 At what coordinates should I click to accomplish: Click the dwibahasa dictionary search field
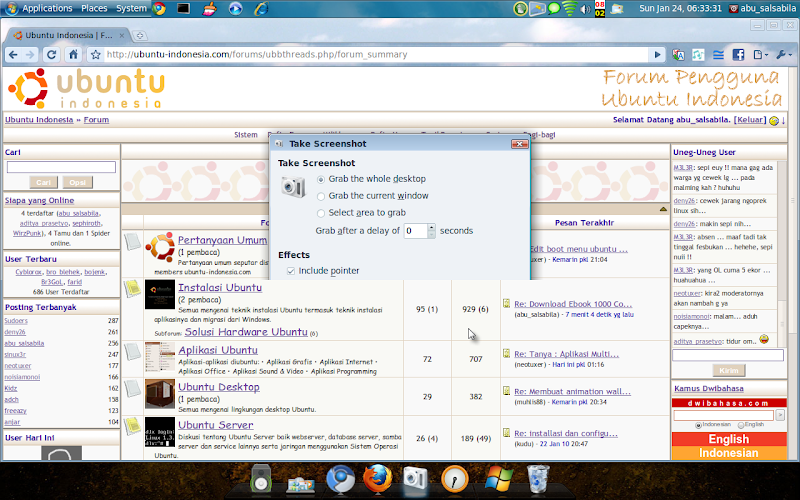[x=723, y=415]
